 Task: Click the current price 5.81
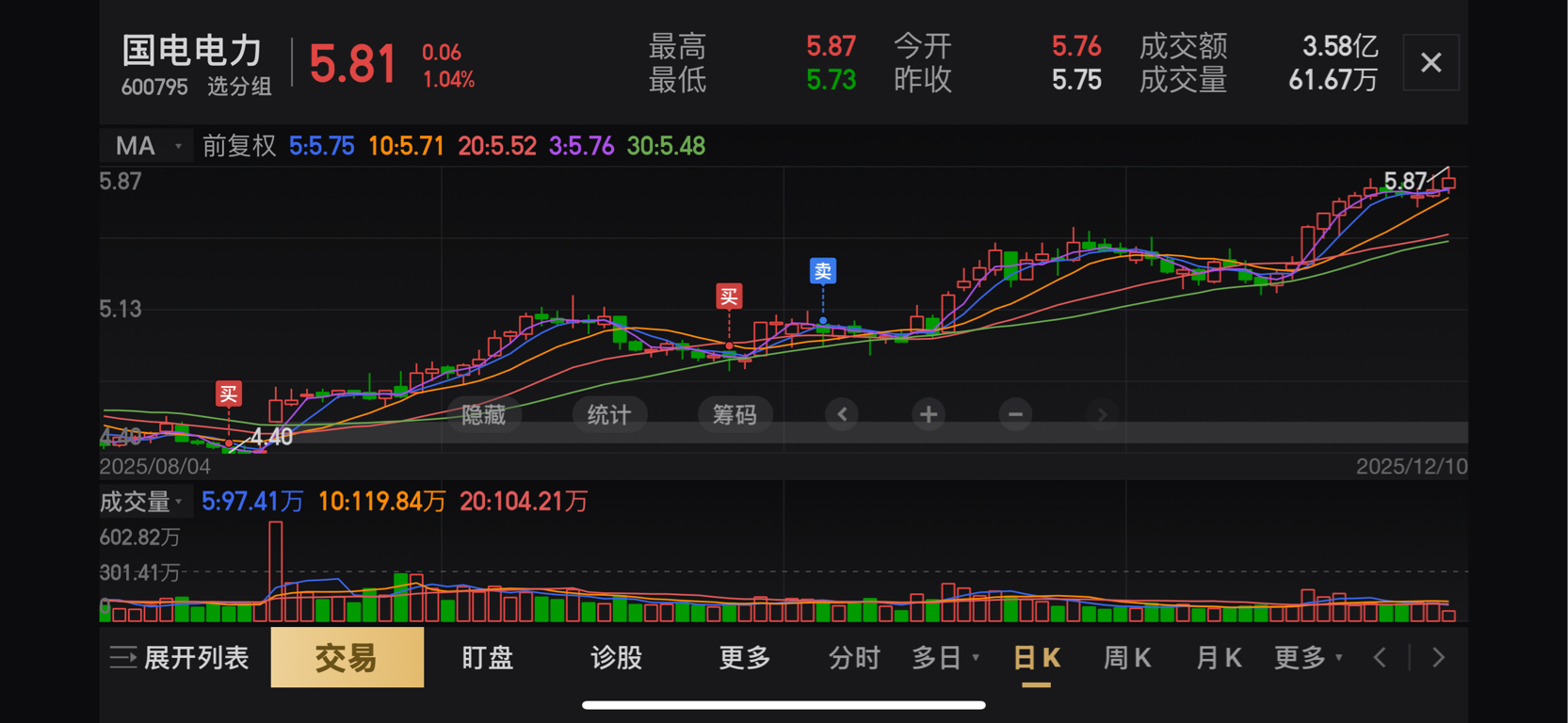pos(352,64)
